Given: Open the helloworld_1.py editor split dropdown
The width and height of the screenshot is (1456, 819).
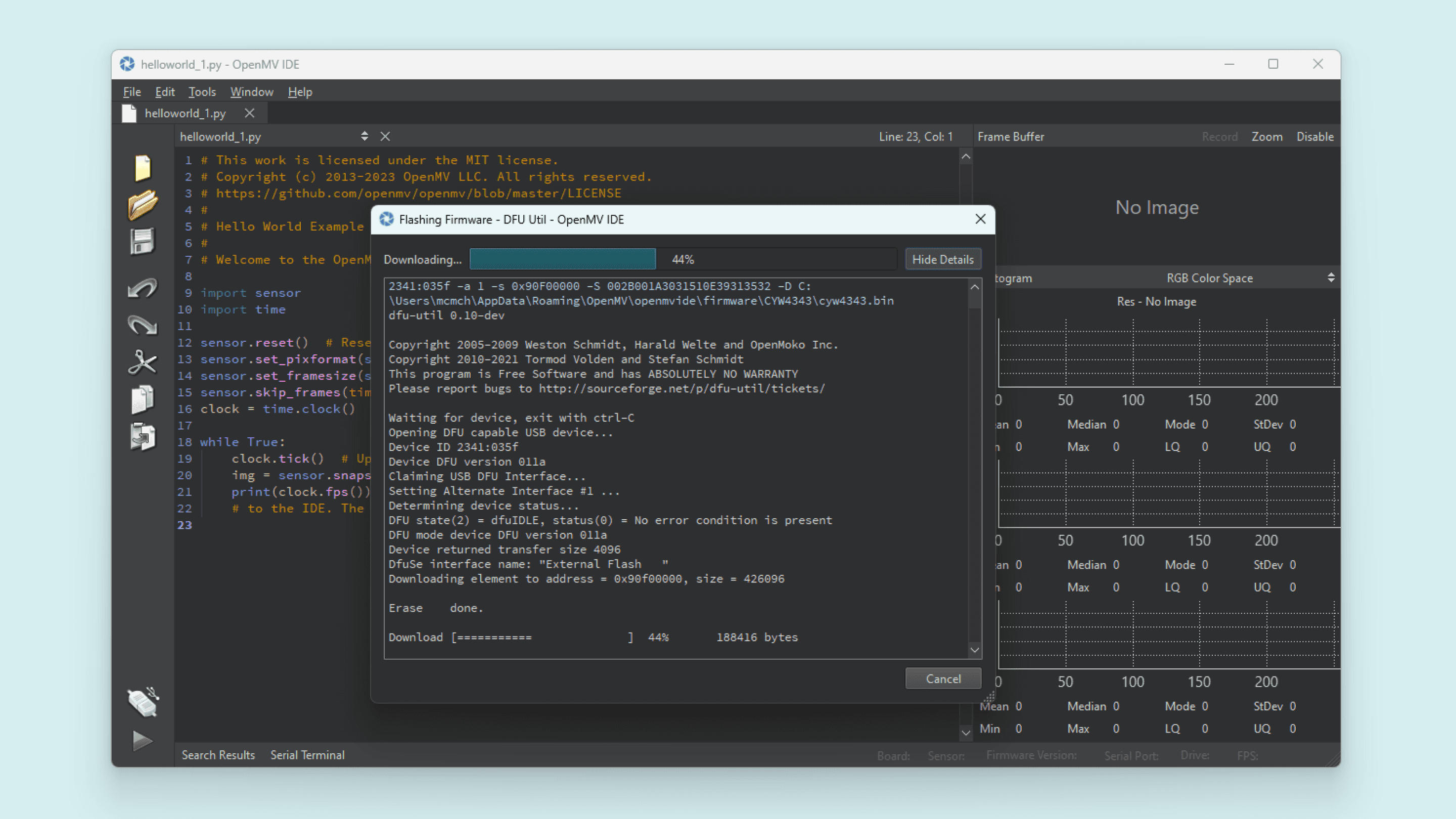Looking at the screenshot, I should click(364, 136).
